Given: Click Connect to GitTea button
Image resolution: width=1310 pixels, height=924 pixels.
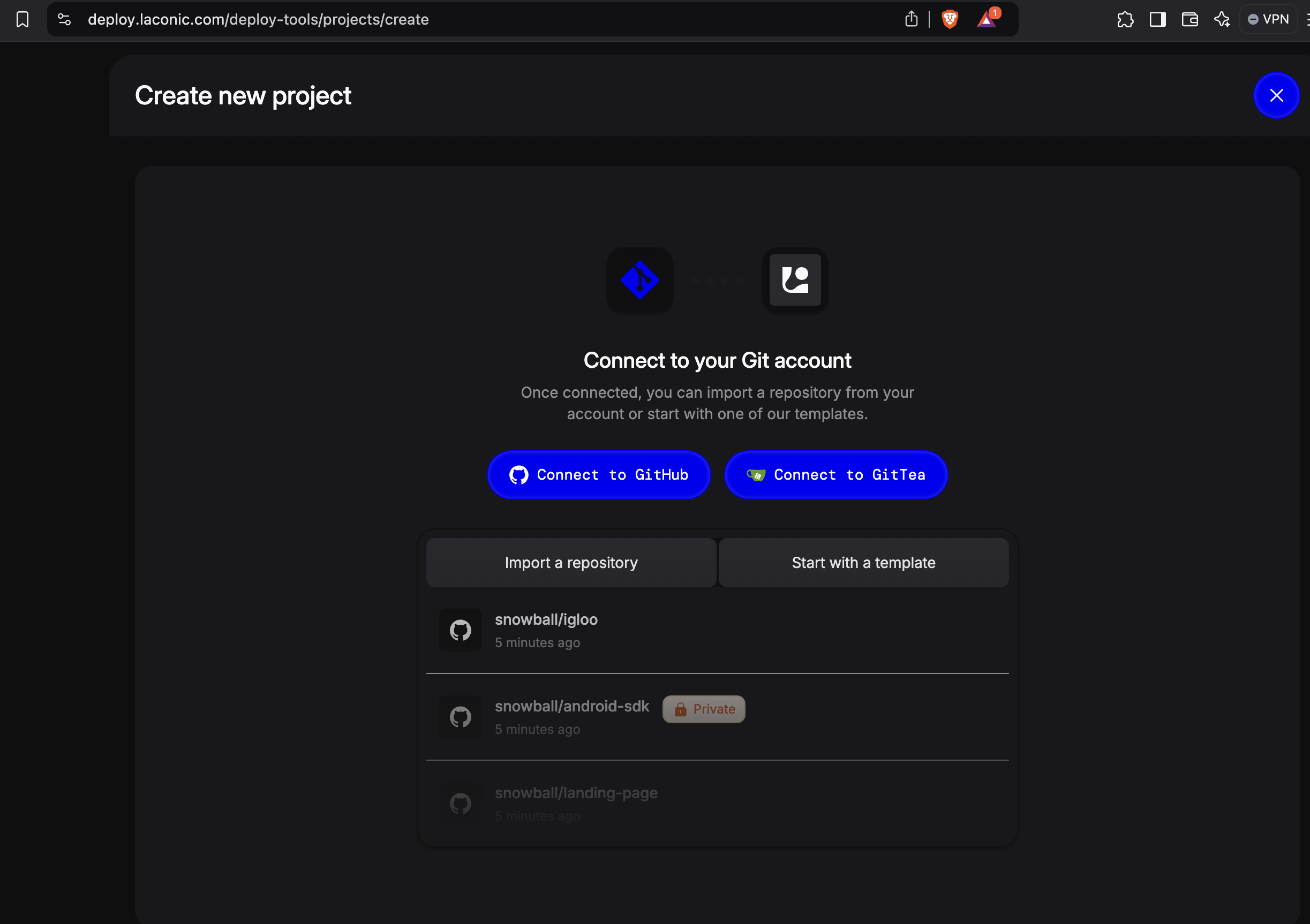Looking at the screenshot, I should (x=835, y=474).
